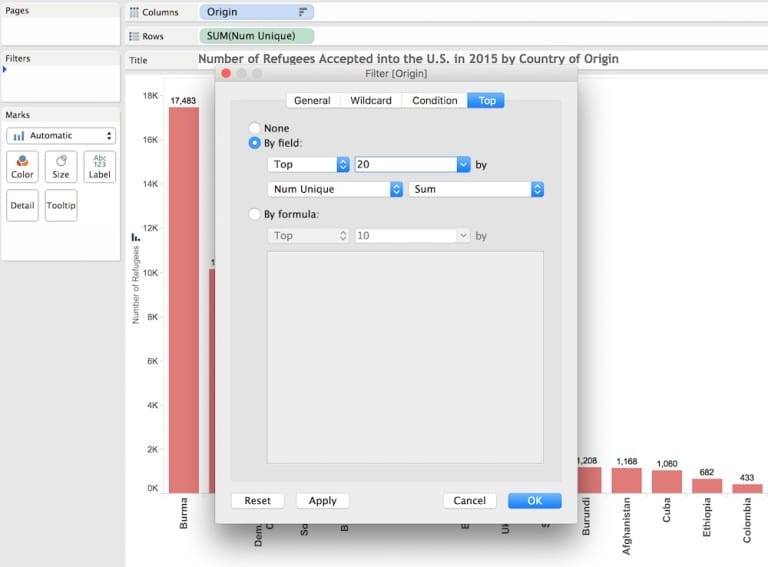The height and width of the screenshot is (567, 768).
Task: Select the Top tab
Action: (486, 100)
